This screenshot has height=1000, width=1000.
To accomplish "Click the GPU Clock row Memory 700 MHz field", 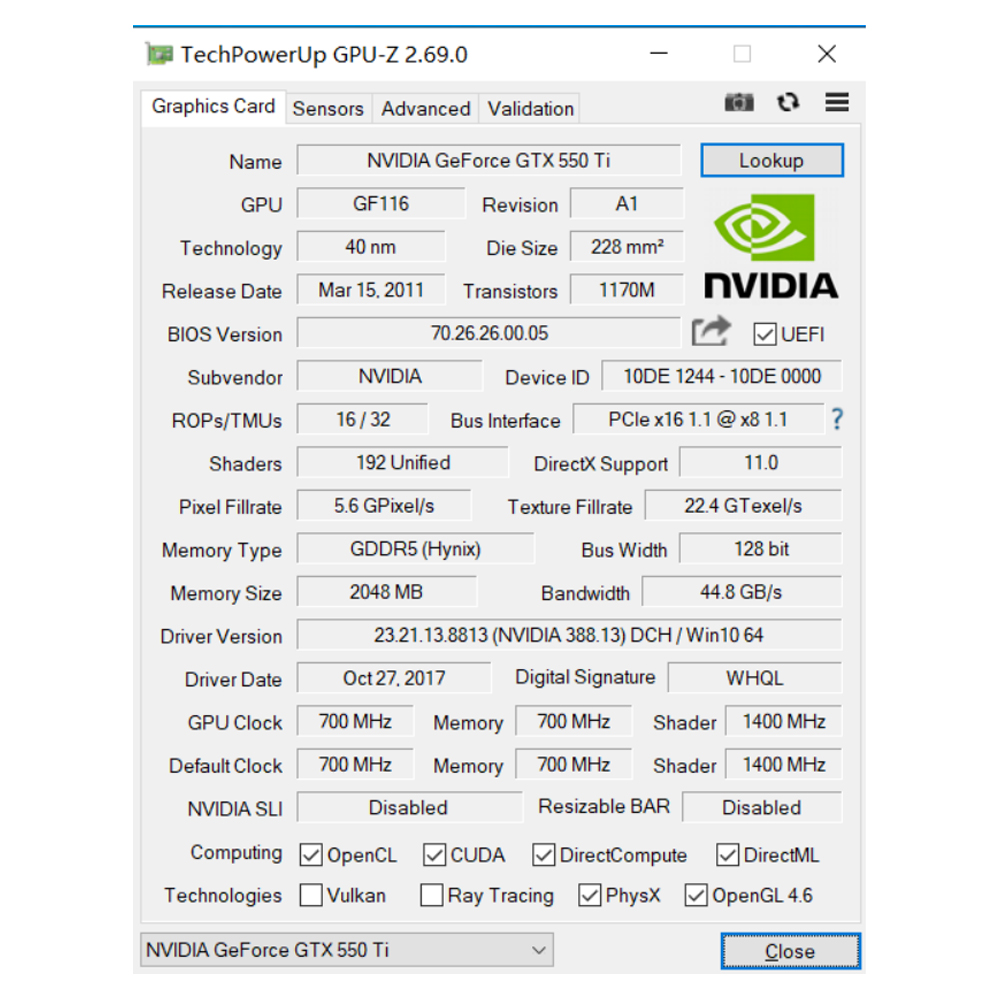I will pyautogui.click(x=573, y=721).
